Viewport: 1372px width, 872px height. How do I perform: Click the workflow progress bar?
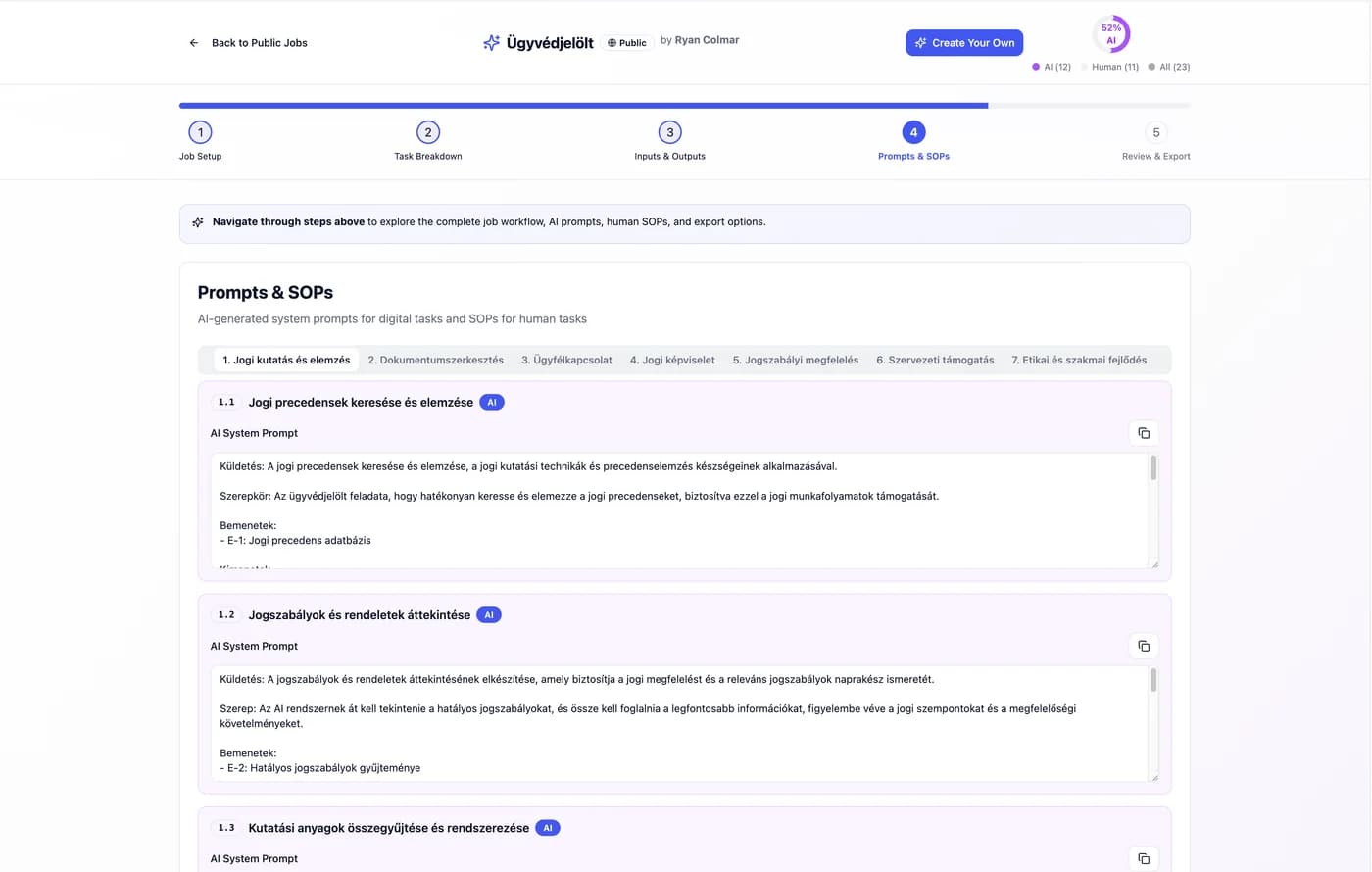(685, 105)
